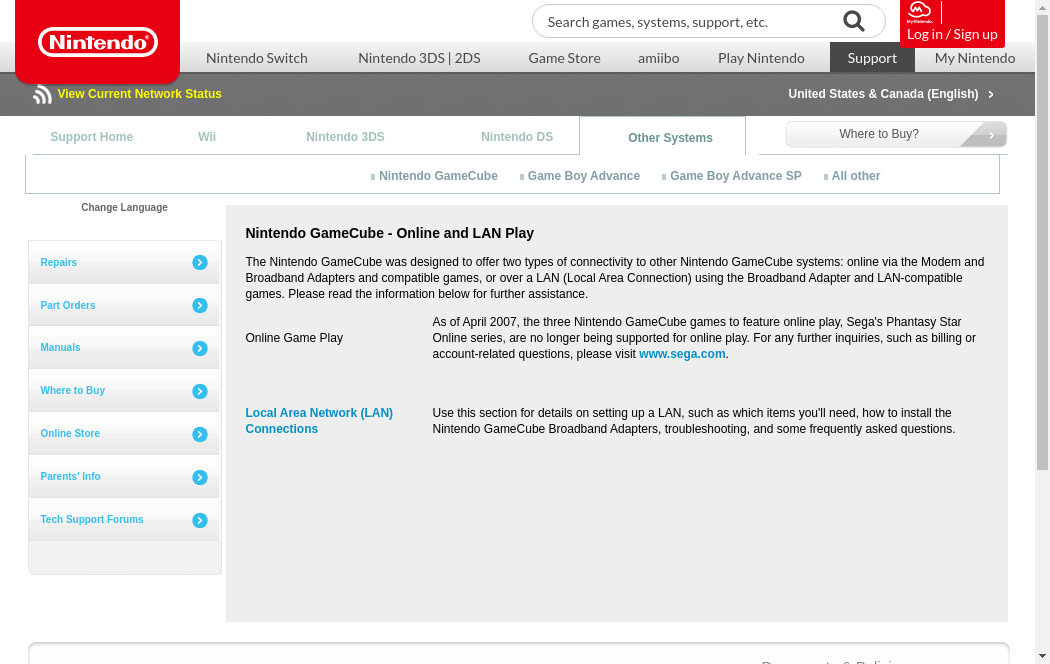
Task: Click the search magnifying glass icon
Action: tap(853, 21)
